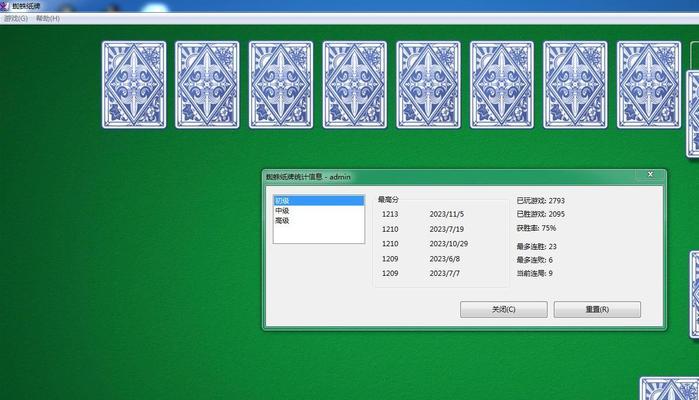Click the 当前连局: 9 statistic
The image size is (699, 400).
click(x=535, y=273)
